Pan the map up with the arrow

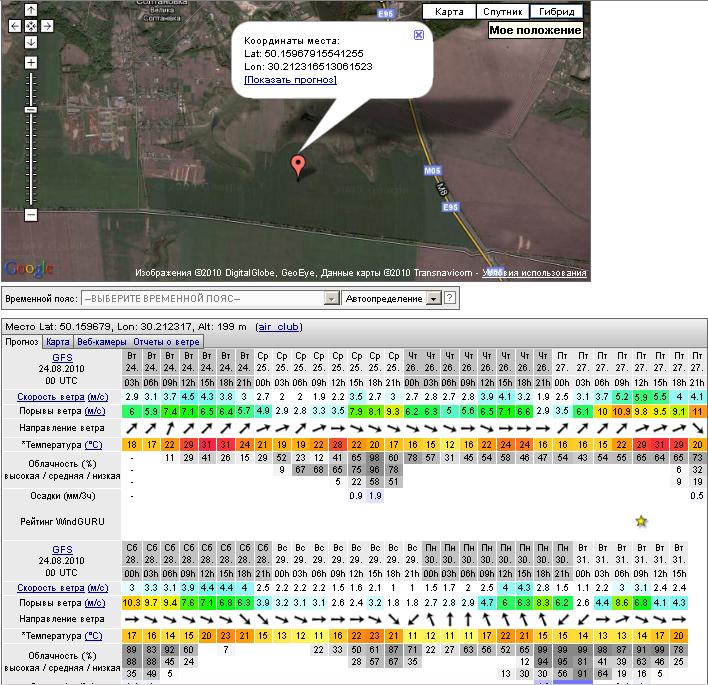pos(31,9)
